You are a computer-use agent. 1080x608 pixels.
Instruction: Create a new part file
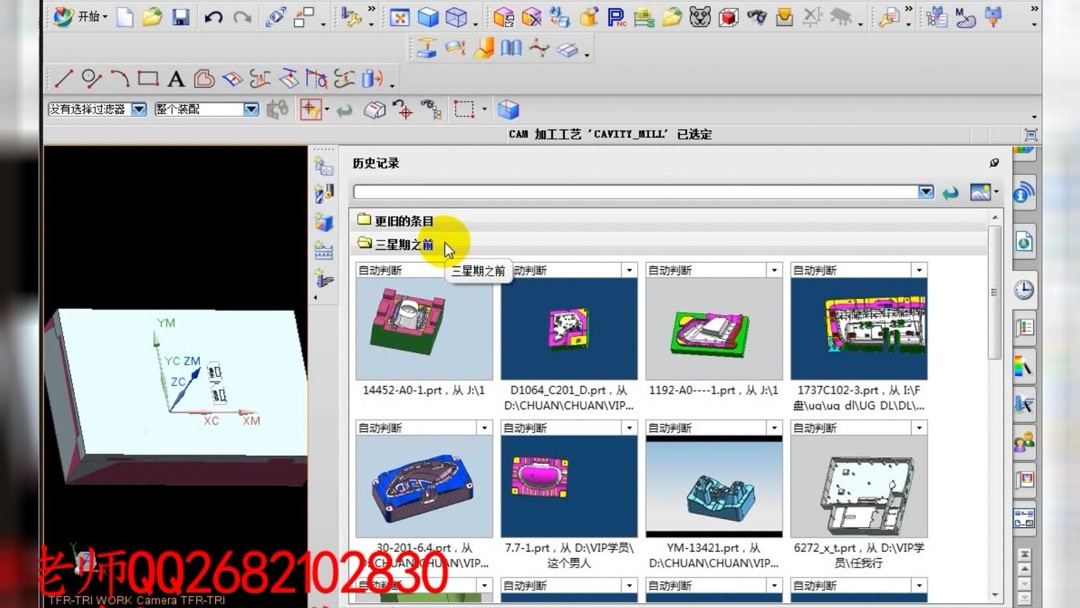click(125, 17)
